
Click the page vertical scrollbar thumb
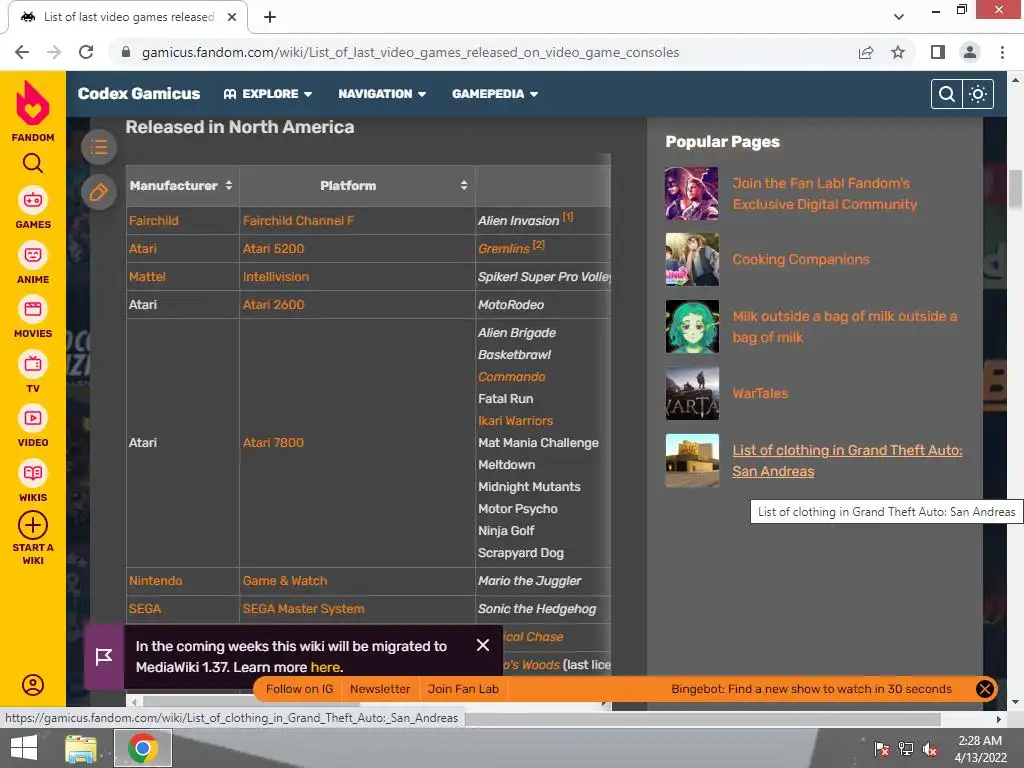1016,189
